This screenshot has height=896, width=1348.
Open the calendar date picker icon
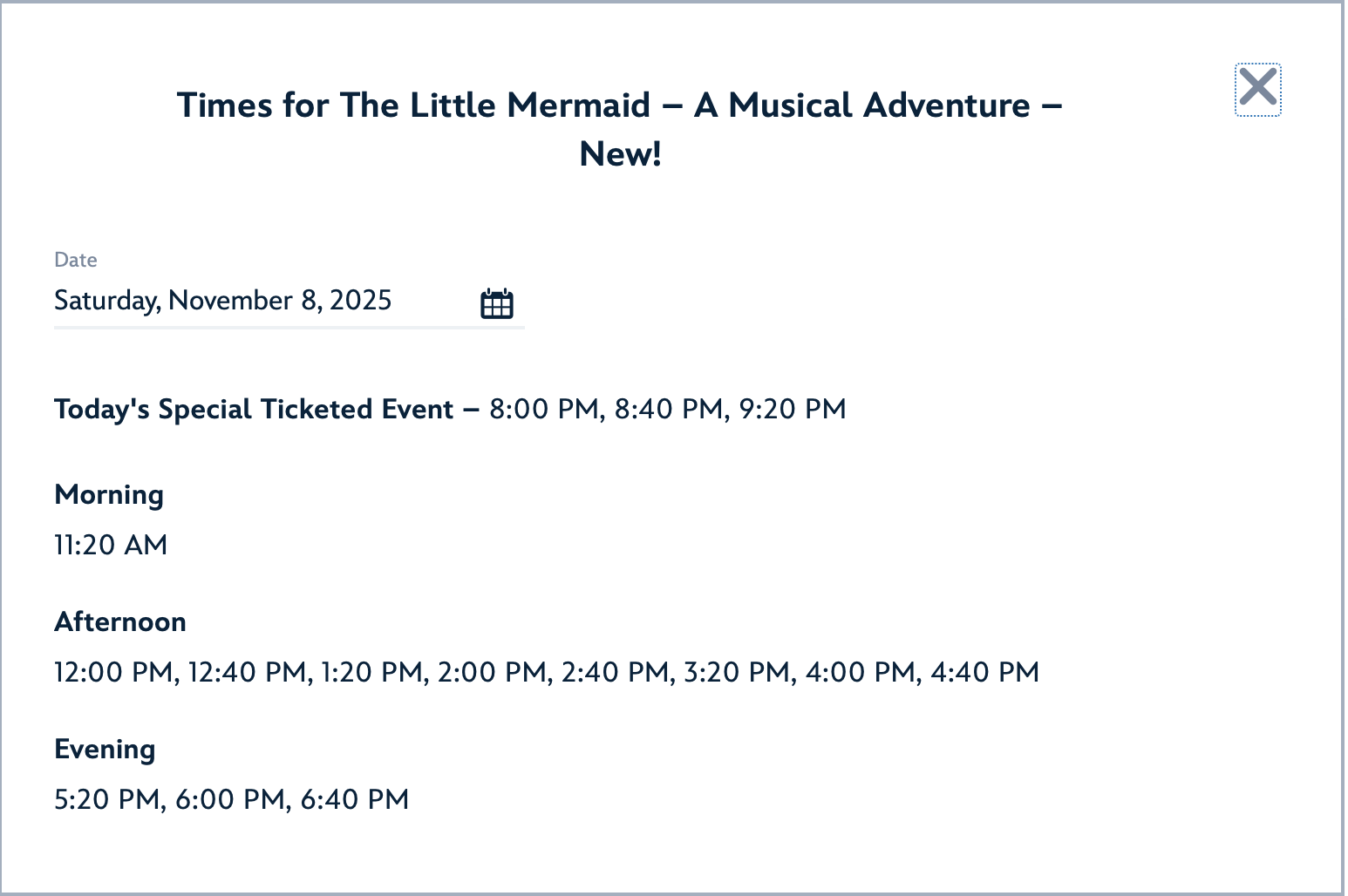pos(497,303)
